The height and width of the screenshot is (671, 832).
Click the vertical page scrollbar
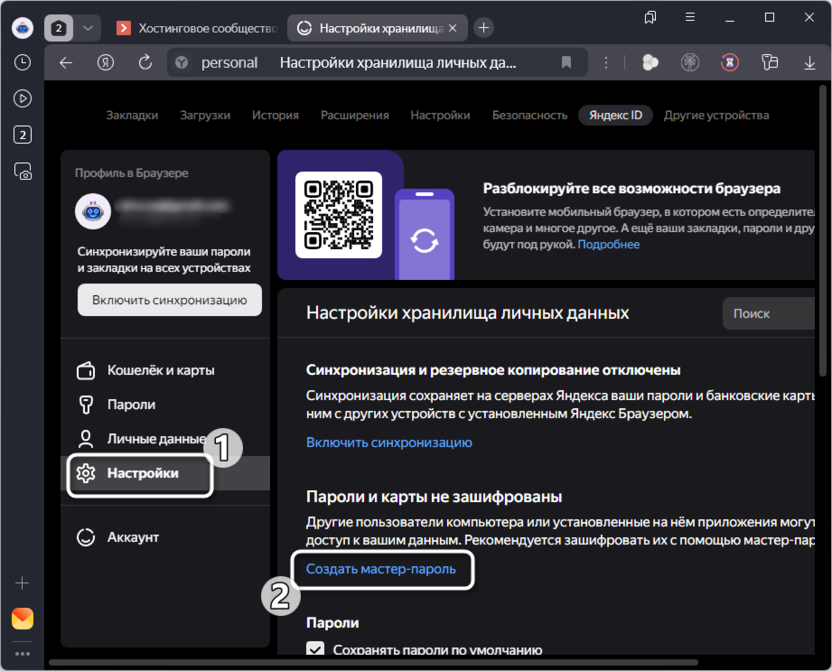pos(823,231)
